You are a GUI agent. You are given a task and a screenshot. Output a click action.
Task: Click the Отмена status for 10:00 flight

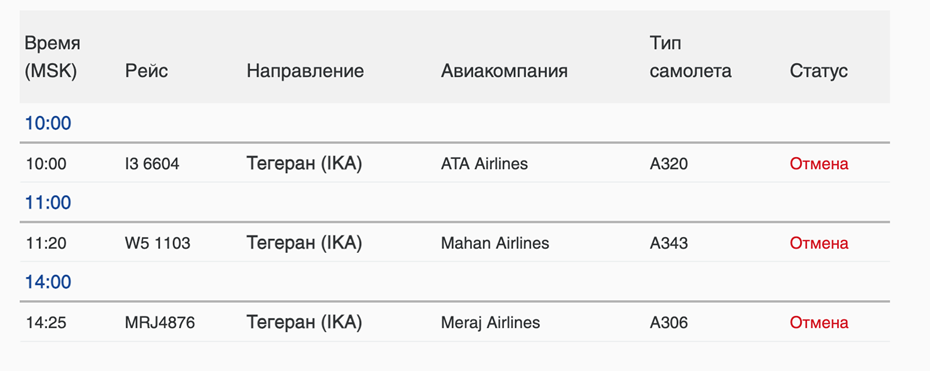click(x=819, y=164)
